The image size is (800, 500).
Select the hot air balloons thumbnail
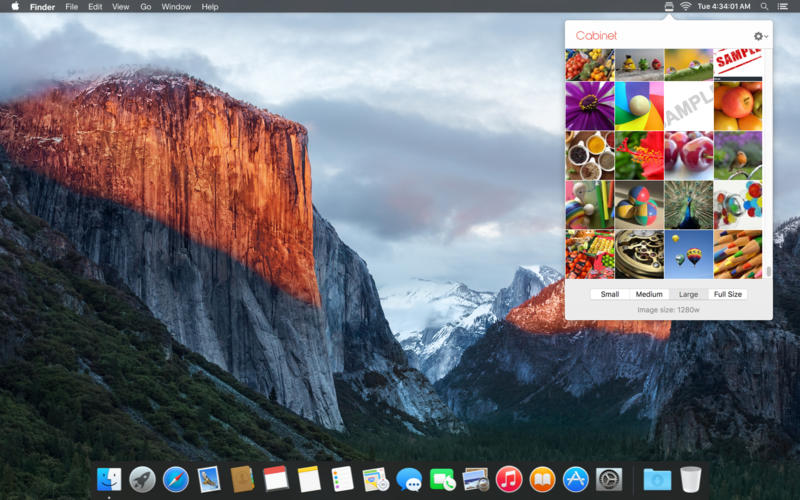(x=688, y=254)
